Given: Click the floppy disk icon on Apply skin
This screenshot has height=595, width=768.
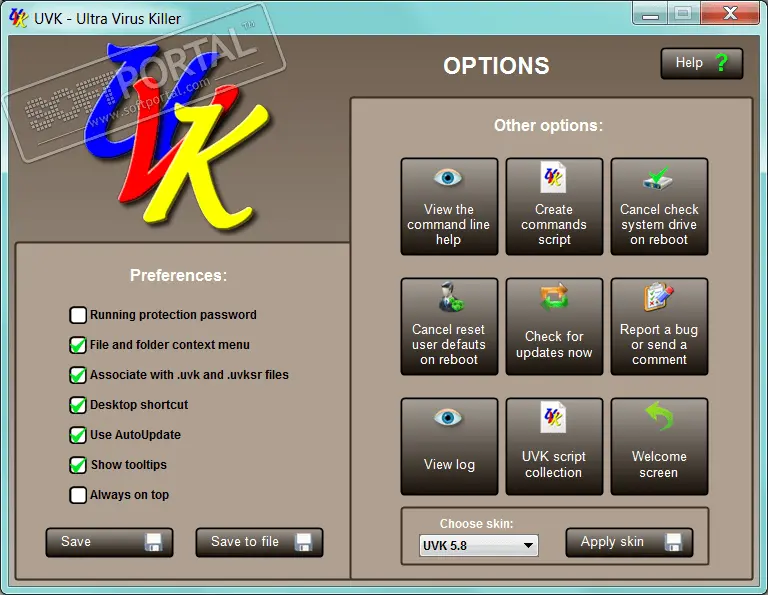Looking at the screenshot, I should tap(673, 542).
